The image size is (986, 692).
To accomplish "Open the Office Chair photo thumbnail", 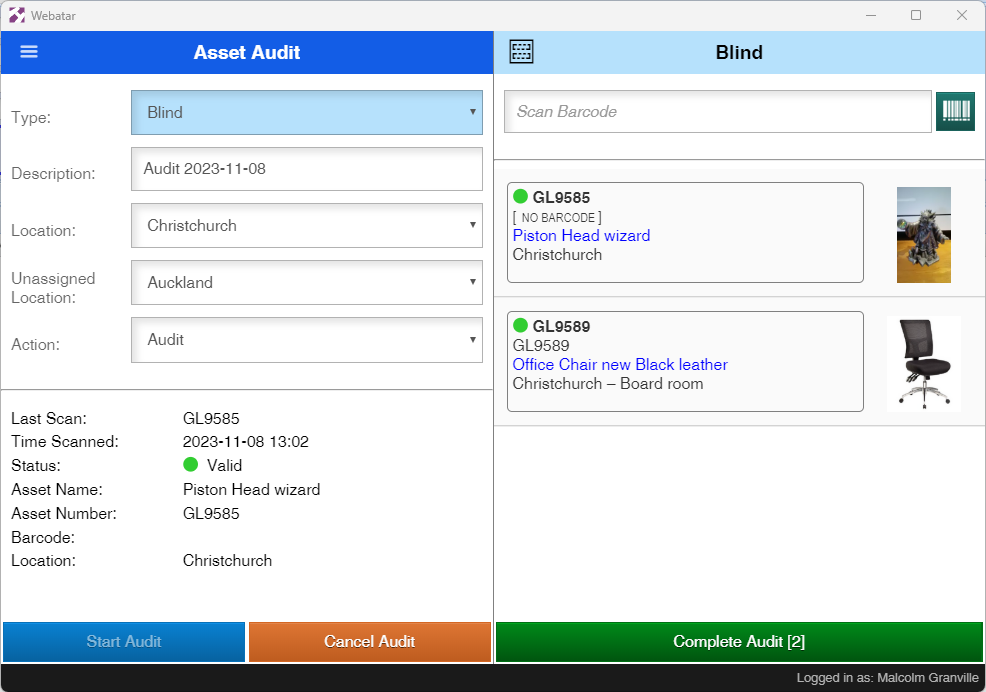I will coord(923,364).
